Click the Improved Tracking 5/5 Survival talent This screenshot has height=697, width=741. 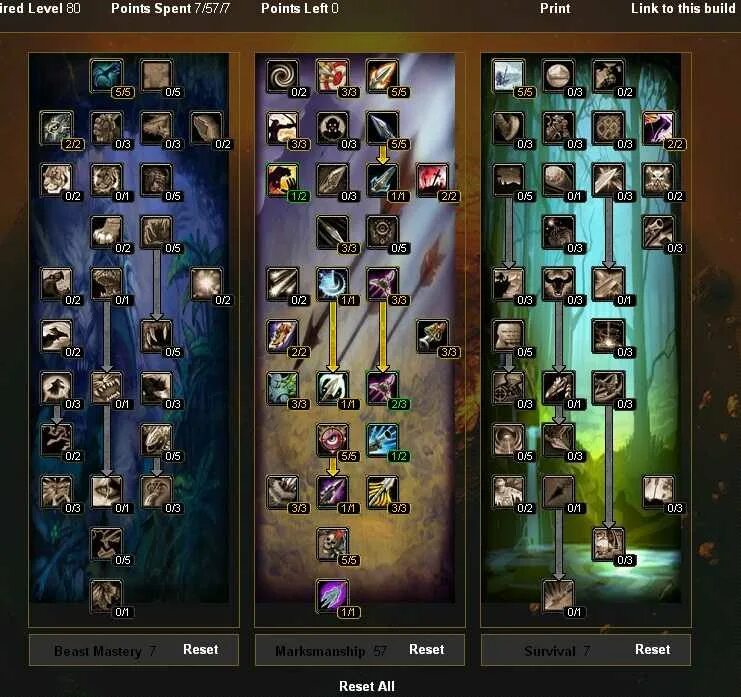click(x=508, y=75)
